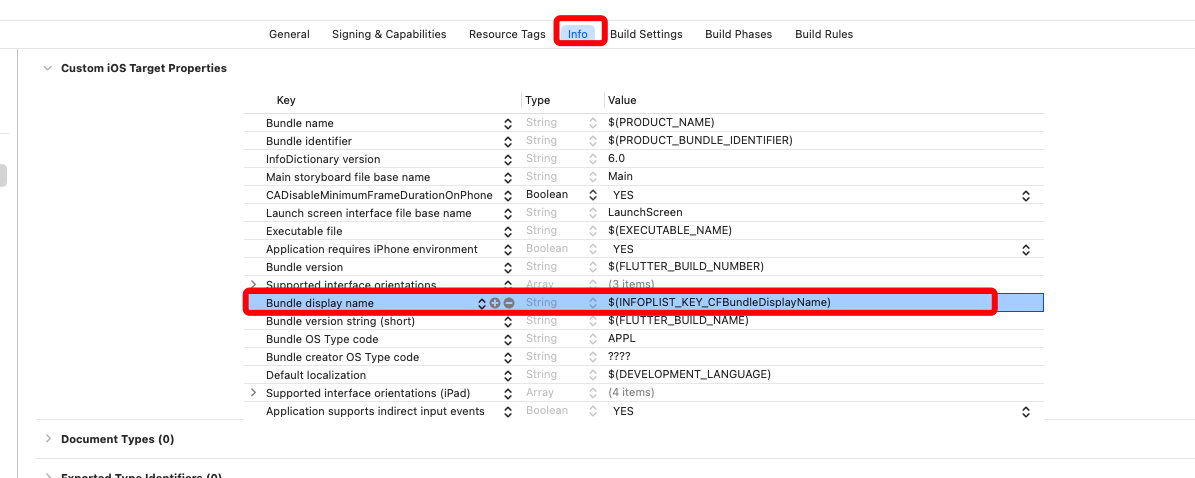Switch to the Build Settings tab

pyautogui.click(x=646, y=34)
